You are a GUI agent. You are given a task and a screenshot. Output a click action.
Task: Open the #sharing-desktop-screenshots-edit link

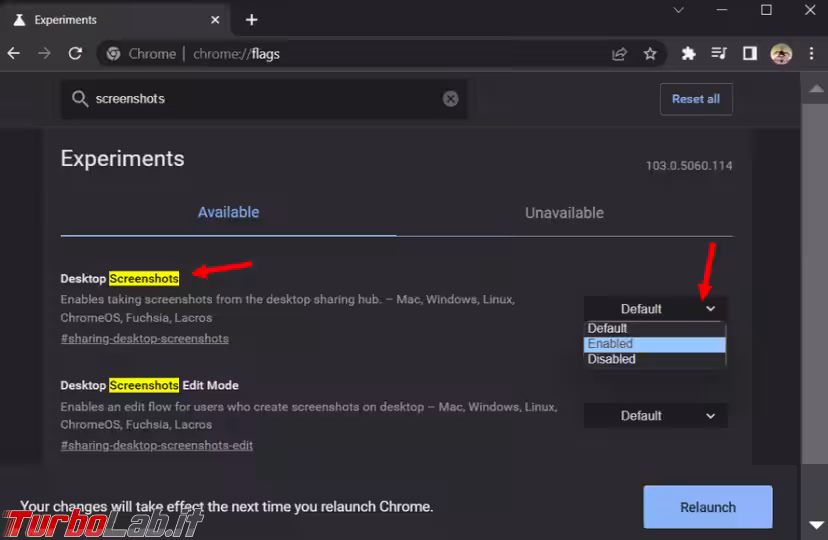point(157,446)
